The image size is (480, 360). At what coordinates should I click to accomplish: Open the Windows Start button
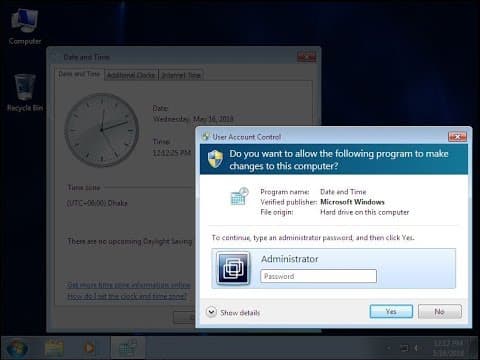click(17, 348)
